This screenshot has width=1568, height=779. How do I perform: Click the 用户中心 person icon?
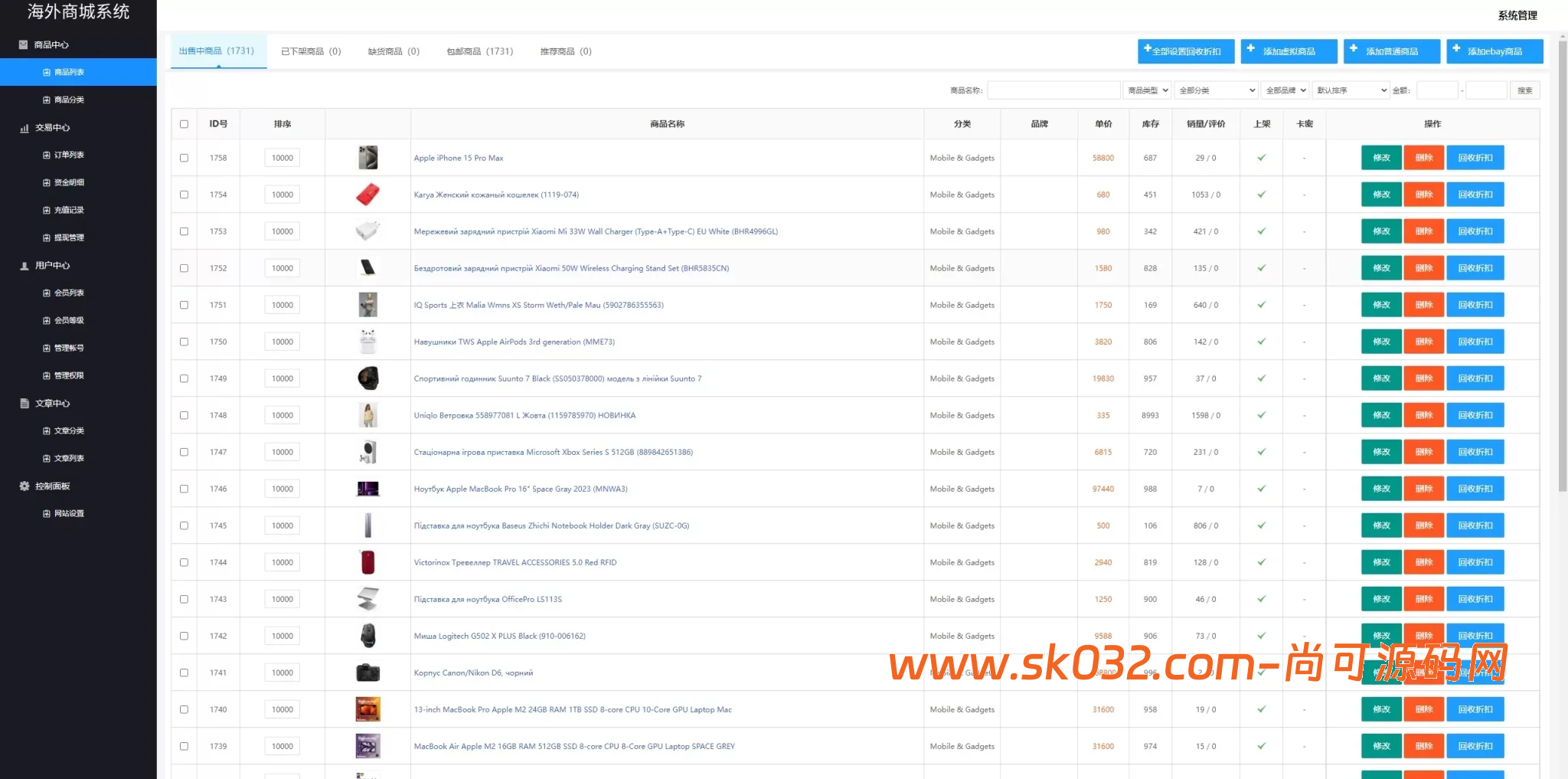pos(24,266)
